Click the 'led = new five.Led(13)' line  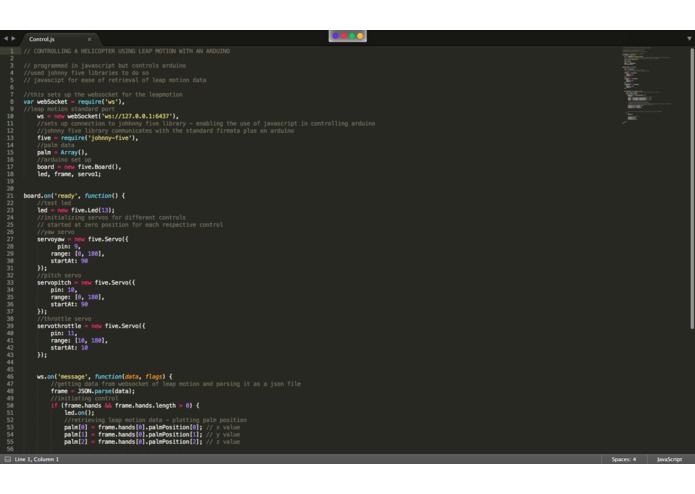coord(76,210)
